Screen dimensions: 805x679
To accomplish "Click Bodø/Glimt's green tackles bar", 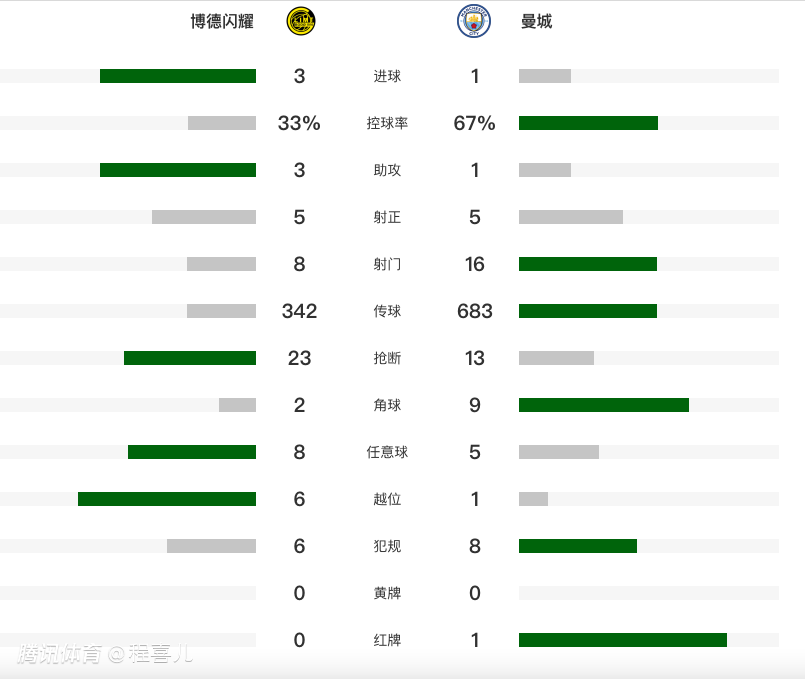I will [x=190, y=358].
